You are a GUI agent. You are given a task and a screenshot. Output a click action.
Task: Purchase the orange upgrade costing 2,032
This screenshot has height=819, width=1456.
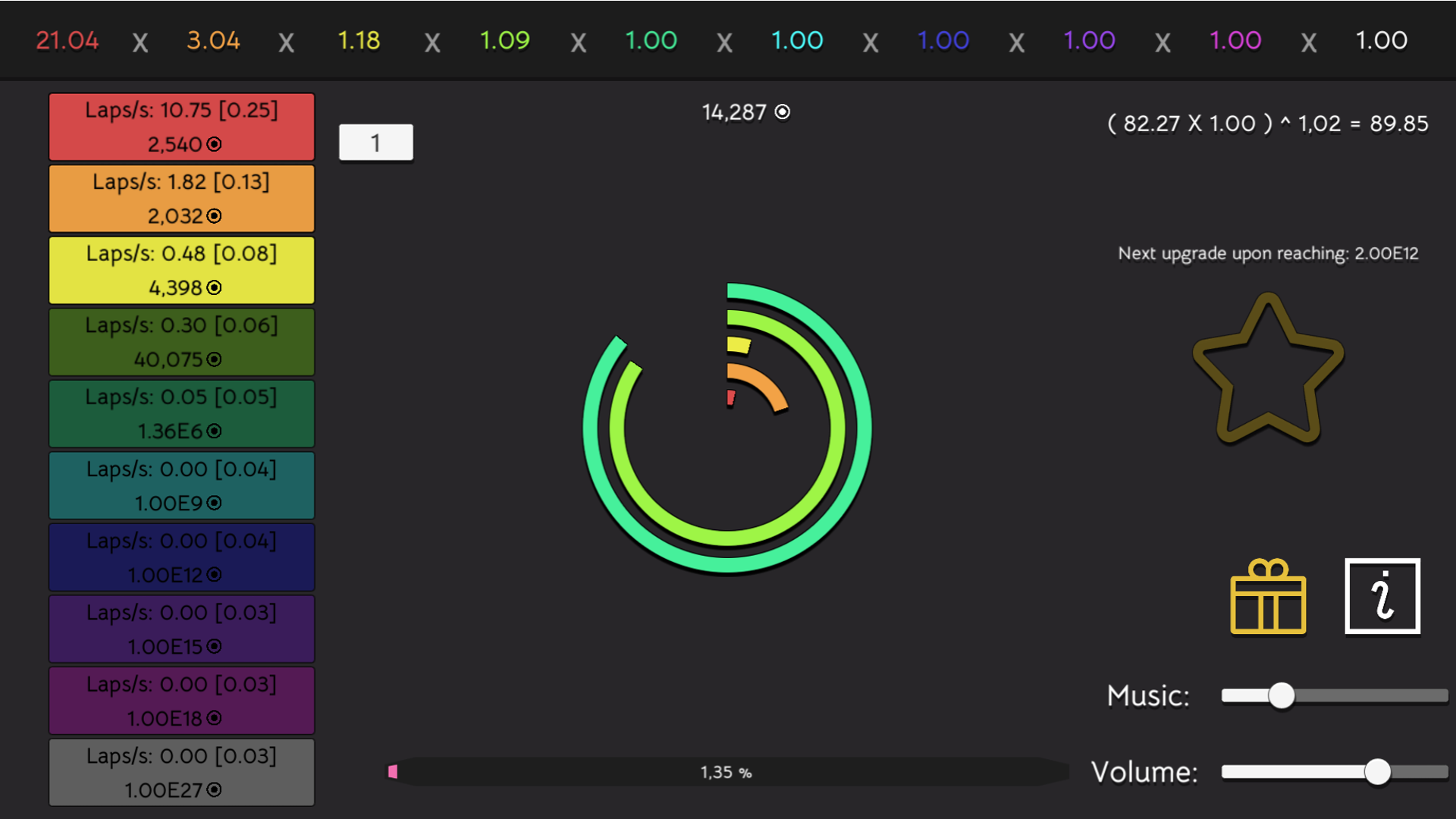(x=181, y=198)
